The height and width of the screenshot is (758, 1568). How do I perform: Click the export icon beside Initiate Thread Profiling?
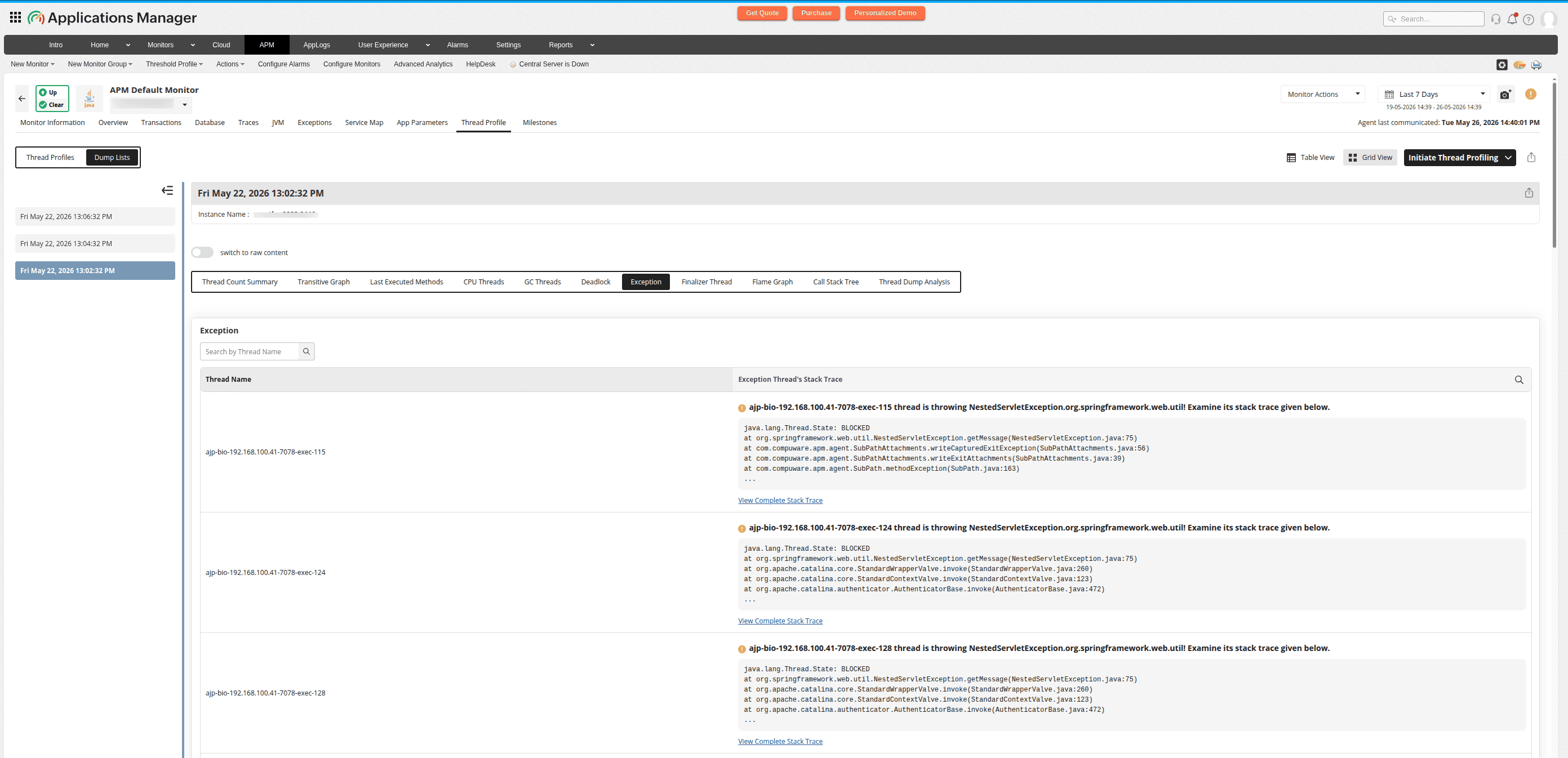(x=1531, y=157)
